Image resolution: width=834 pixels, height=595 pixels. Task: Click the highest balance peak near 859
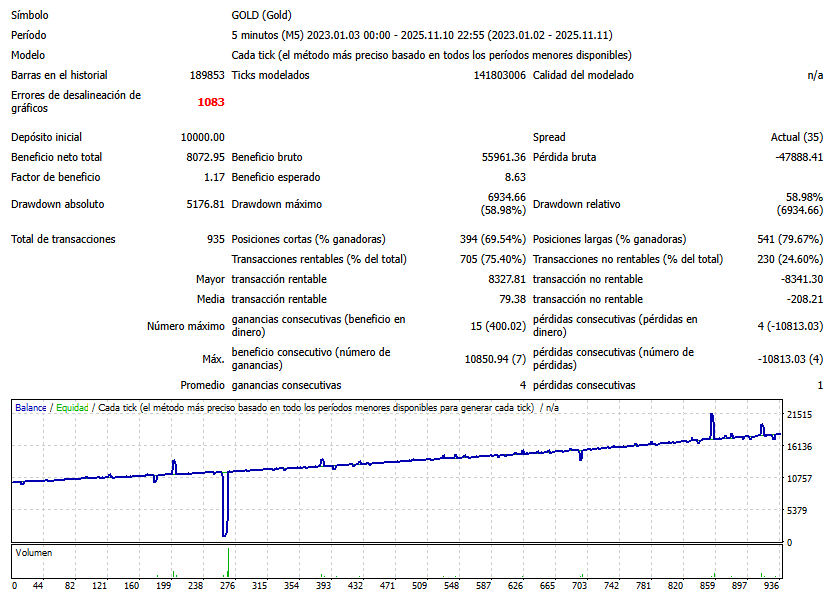[x=712, y=418]
